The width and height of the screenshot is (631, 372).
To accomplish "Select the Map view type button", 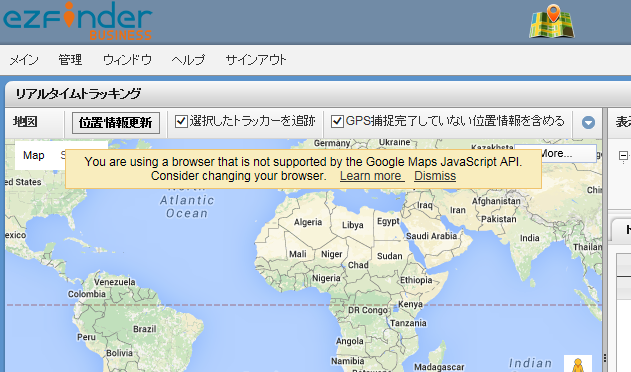I will point(34,155).
